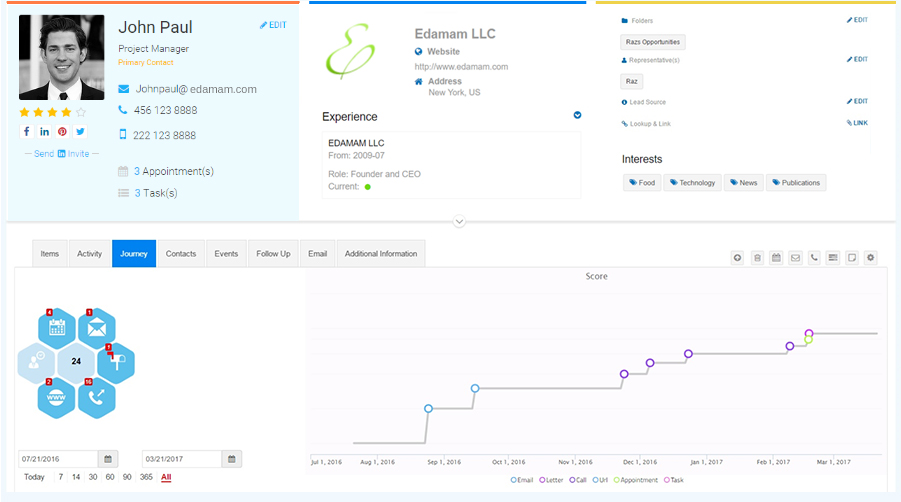
Task: Toggle the Task series in chart legend
Action: (674, 480)
